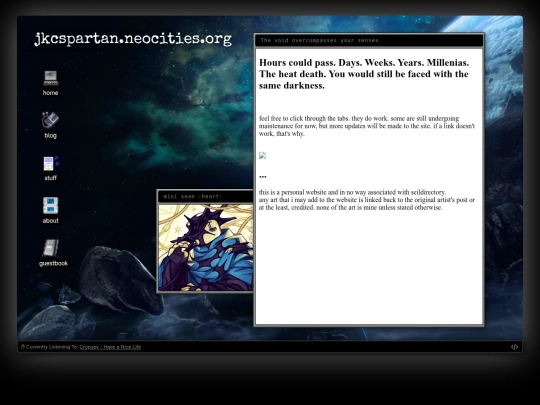Image resolution: width=540 pixels, height=405 pixels.
Task: Click the jkcspartan.neocities.org site title
Action: pyautogui.click(x=133, y=39)
